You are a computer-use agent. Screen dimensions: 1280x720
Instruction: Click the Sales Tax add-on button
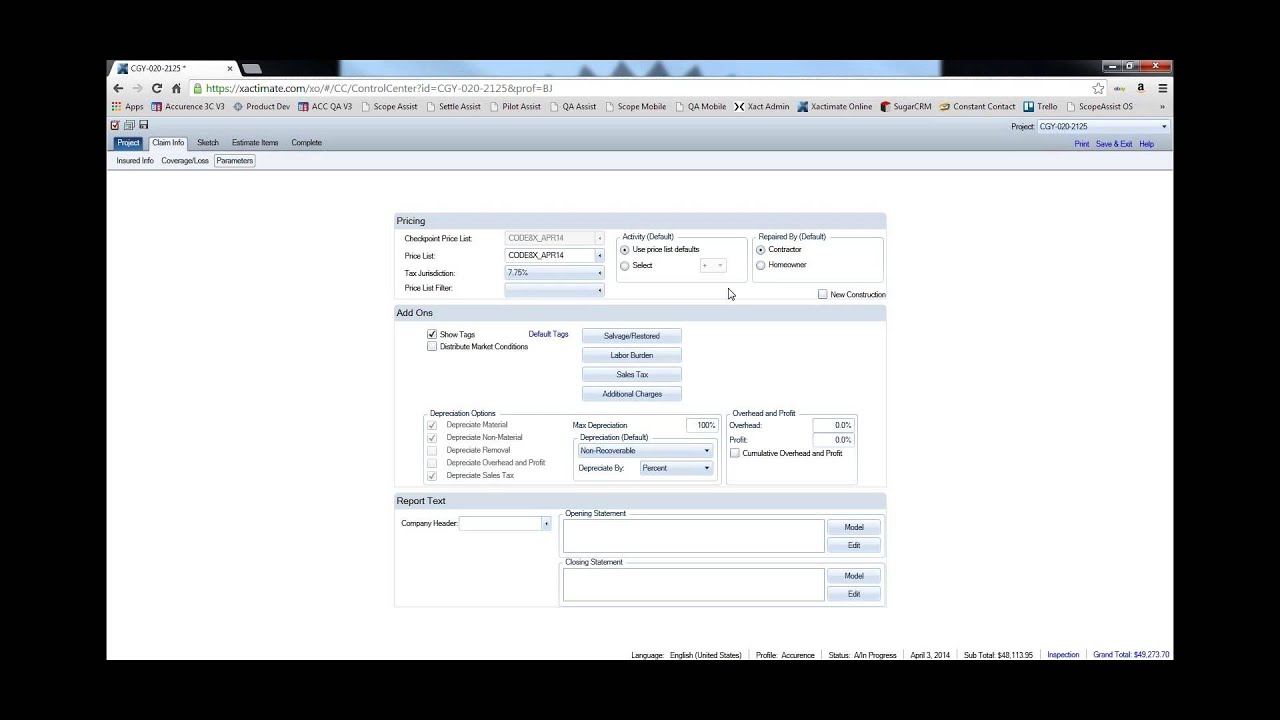(x=632, y=375)
